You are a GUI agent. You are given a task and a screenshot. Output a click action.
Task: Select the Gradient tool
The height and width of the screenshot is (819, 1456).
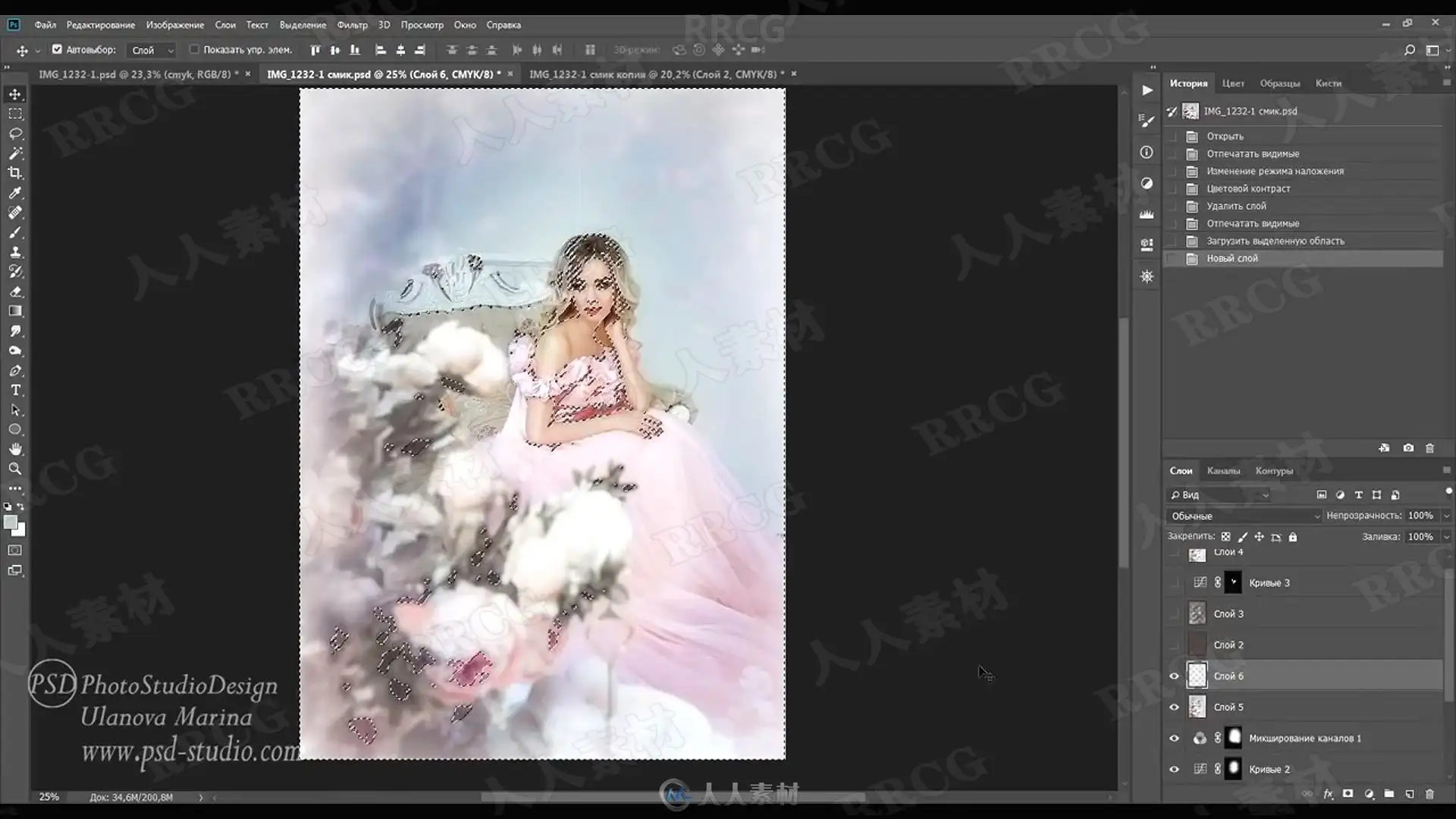click(x=15, y=311)
